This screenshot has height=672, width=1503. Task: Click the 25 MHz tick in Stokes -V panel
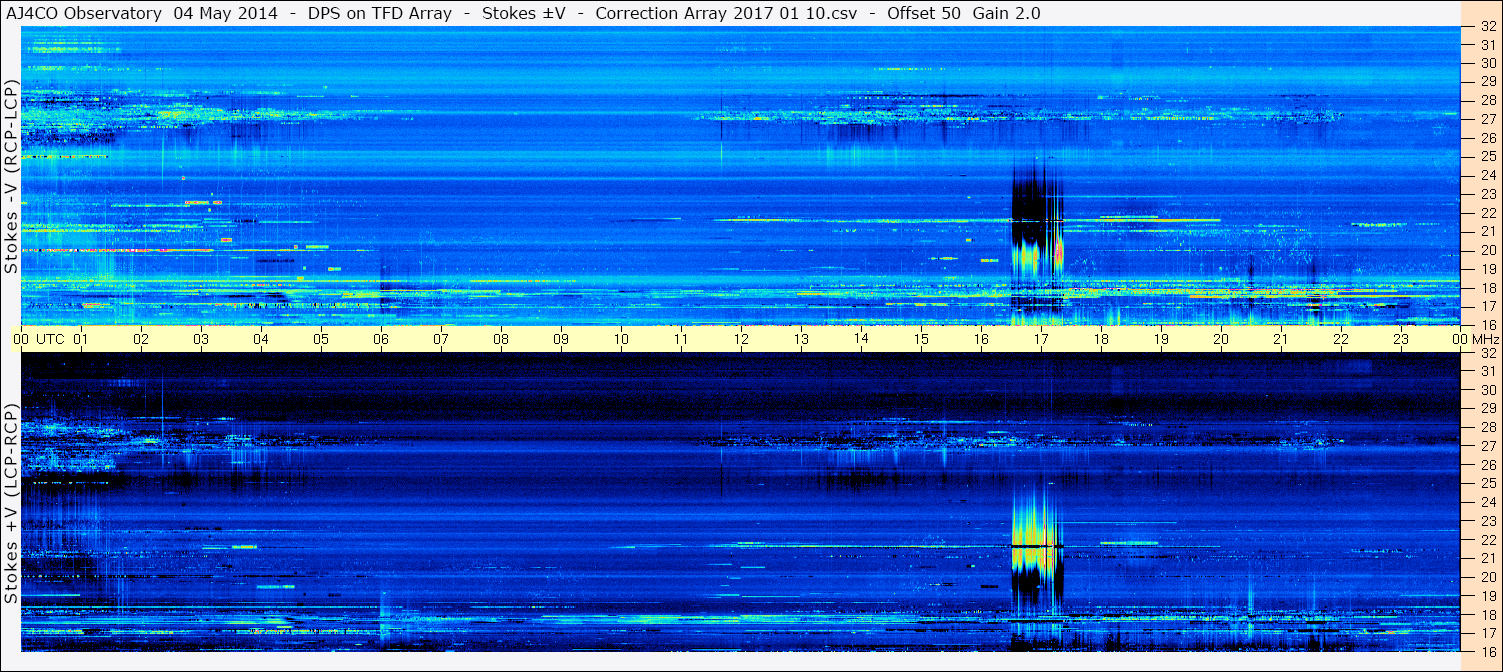1487,156
